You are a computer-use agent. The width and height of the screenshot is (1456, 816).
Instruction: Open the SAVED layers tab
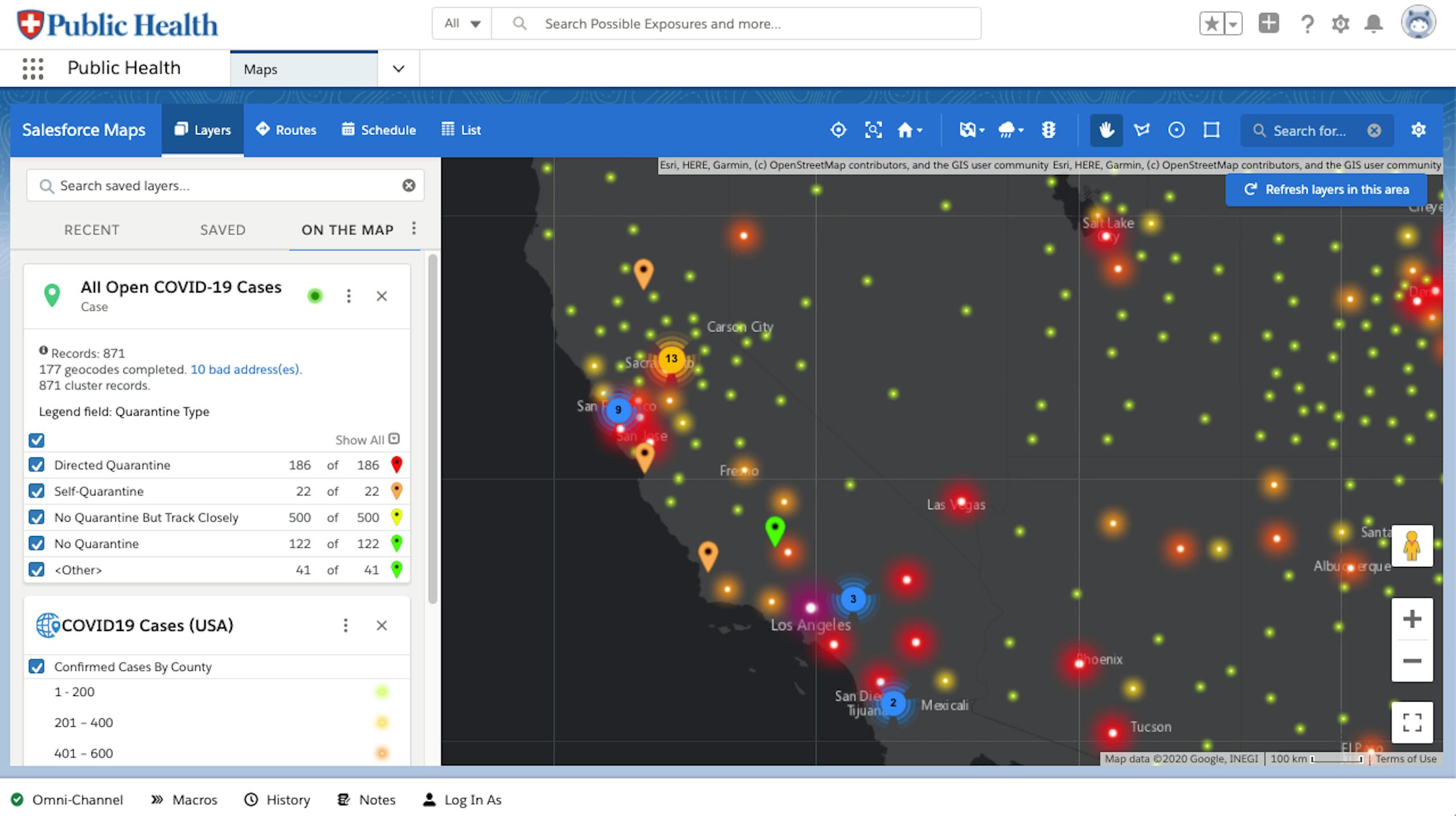pyautogui.click(x=222, y=230)
